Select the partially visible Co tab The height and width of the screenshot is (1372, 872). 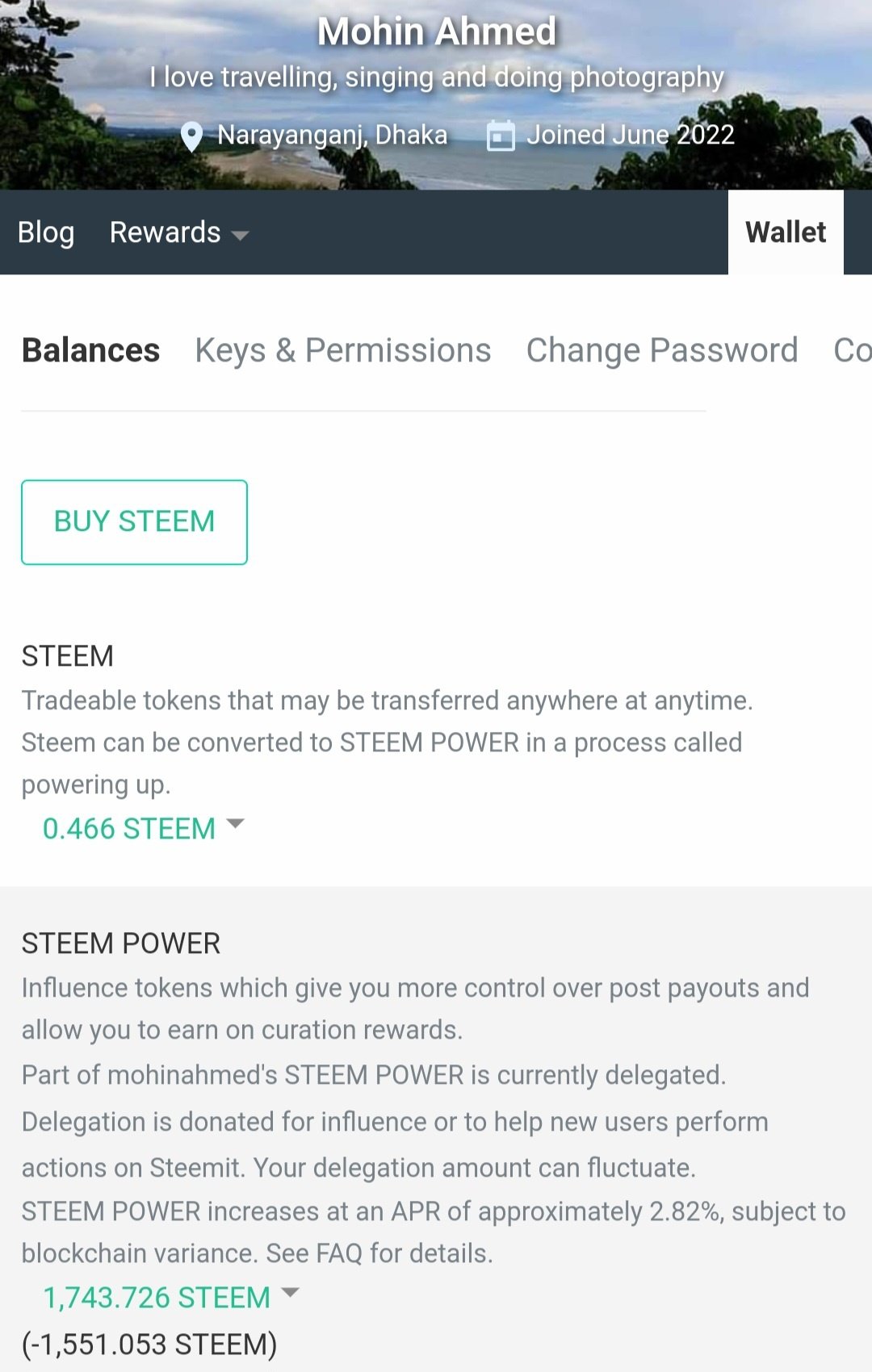[852, 350]
